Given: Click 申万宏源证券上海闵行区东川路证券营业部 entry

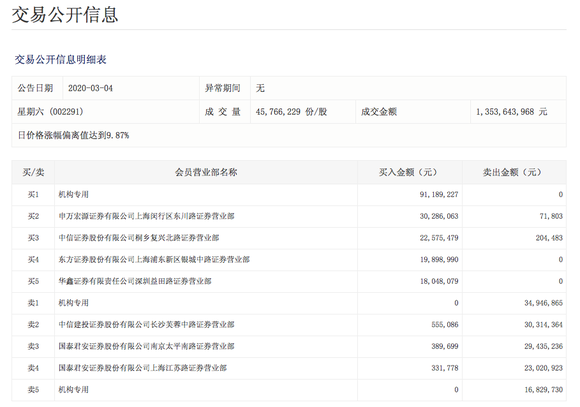Looking at the screenshot, I should point(146,216).
